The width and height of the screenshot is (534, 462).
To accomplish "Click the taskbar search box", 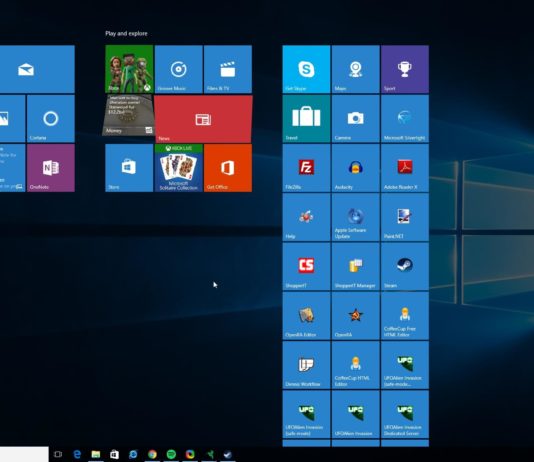I will pyautogui.click(x=24, y=454).
